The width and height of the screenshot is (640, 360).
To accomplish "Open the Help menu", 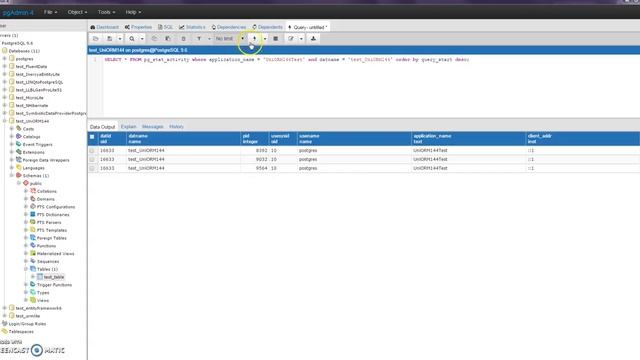I will pos(133,12).
